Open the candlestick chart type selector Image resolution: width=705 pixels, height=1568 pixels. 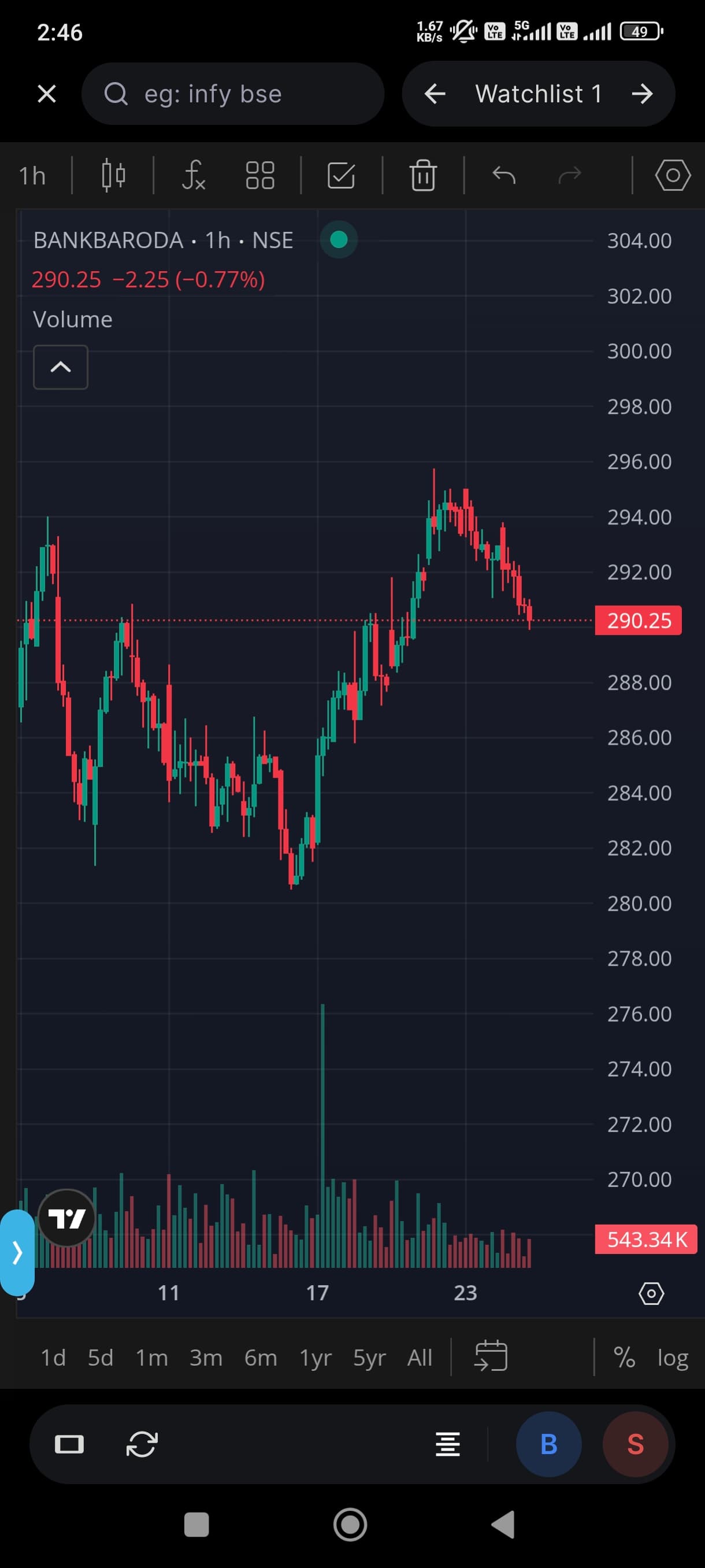pyautogui.click(x=113, y=176)
